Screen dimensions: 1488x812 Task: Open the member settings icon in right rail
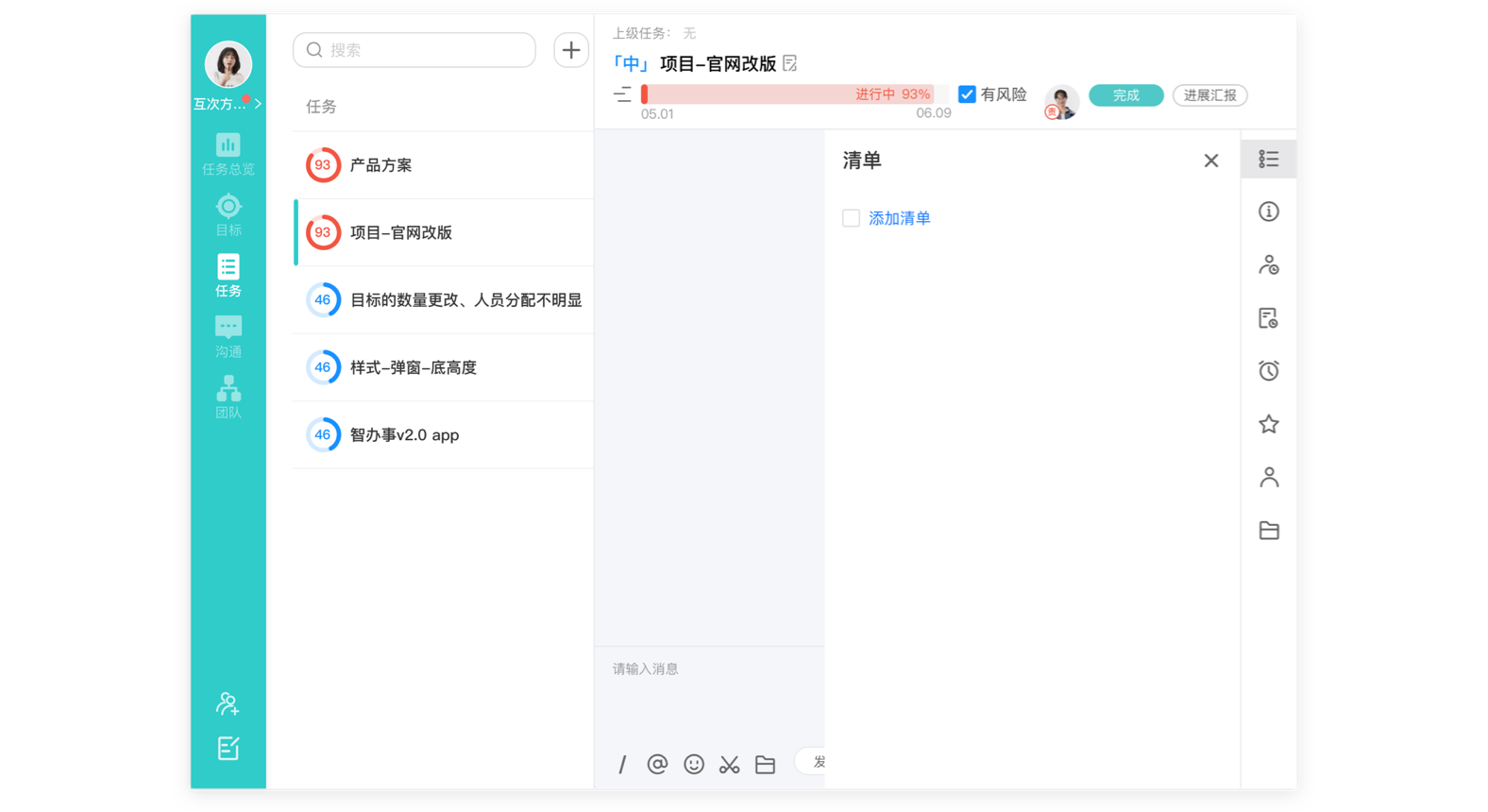tap(1269, 265)
